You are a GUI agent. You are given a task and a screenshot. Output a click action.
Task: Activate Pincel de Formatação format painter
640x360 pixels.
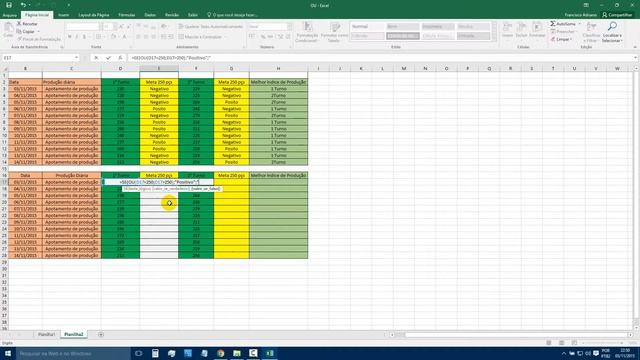39,39
